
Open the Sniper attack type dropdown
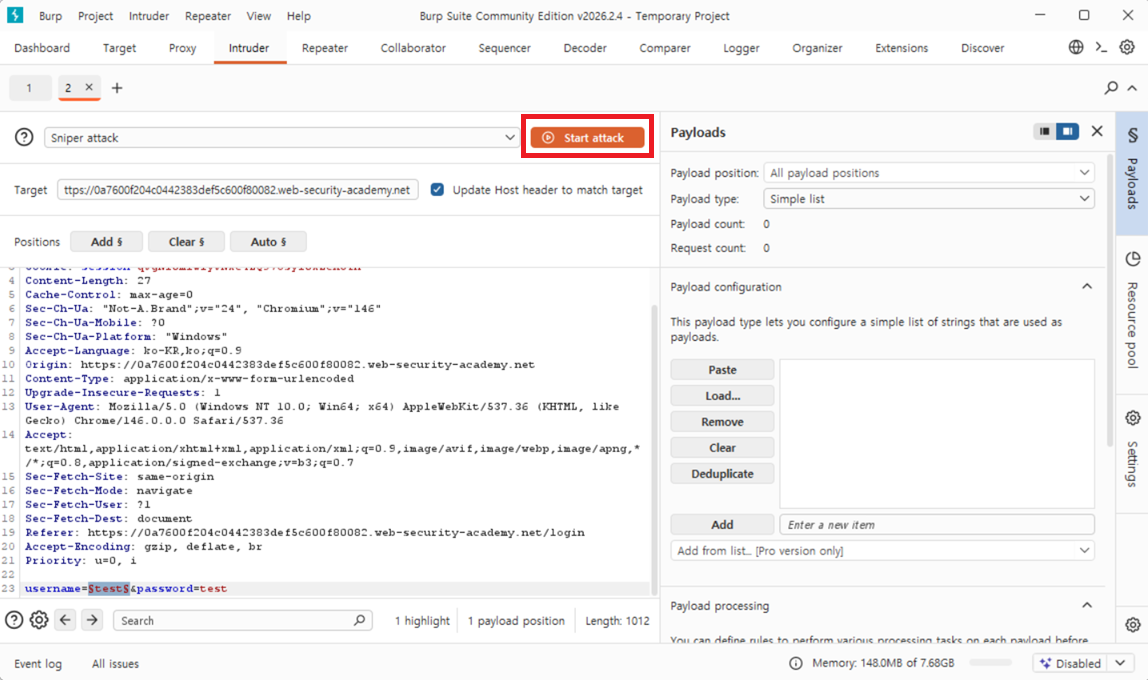point(282,138)
